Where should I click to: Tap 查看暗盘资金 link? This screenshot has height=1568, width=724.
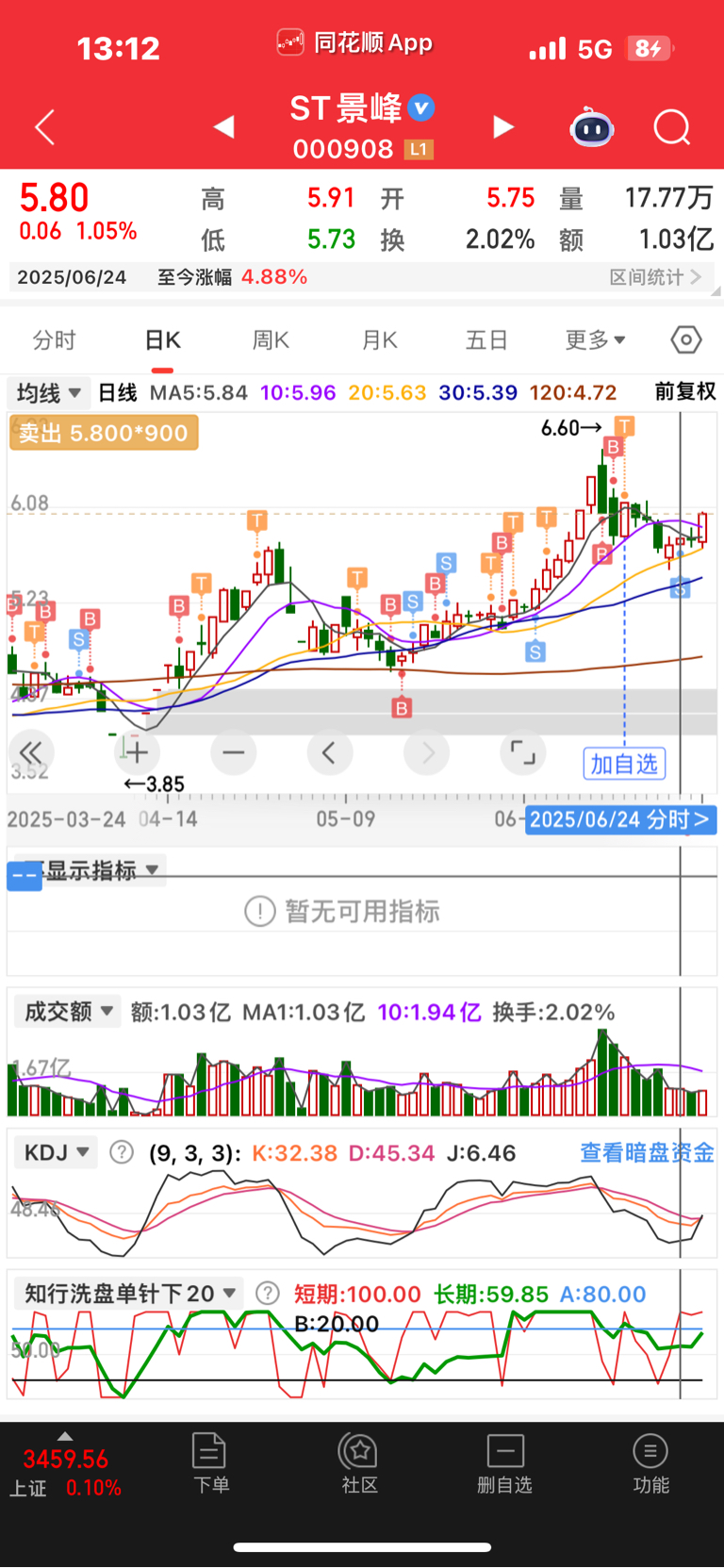tap(647, 1152)
